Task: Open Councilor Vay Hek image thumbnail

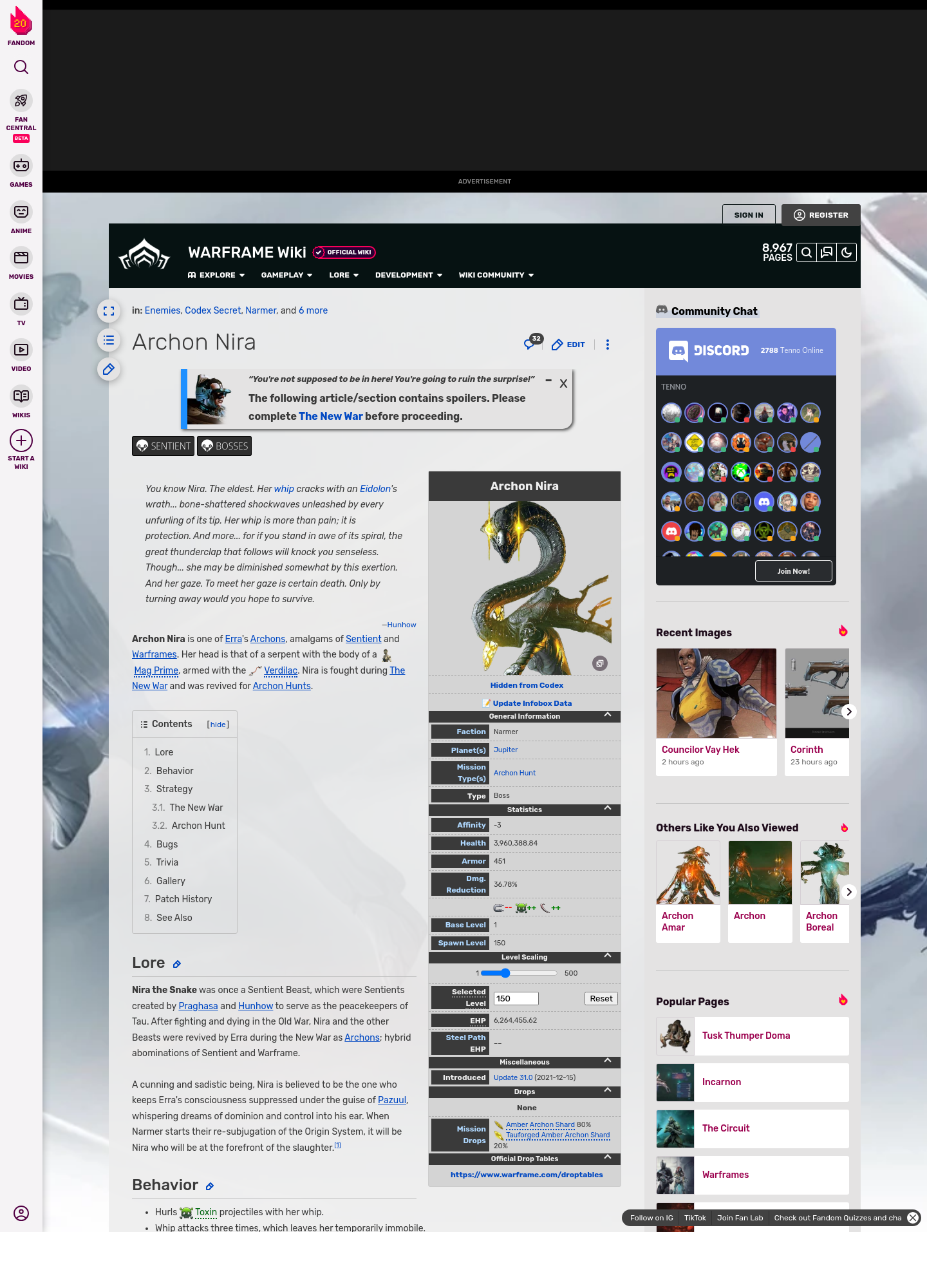Action: click(x=716, y=693)
